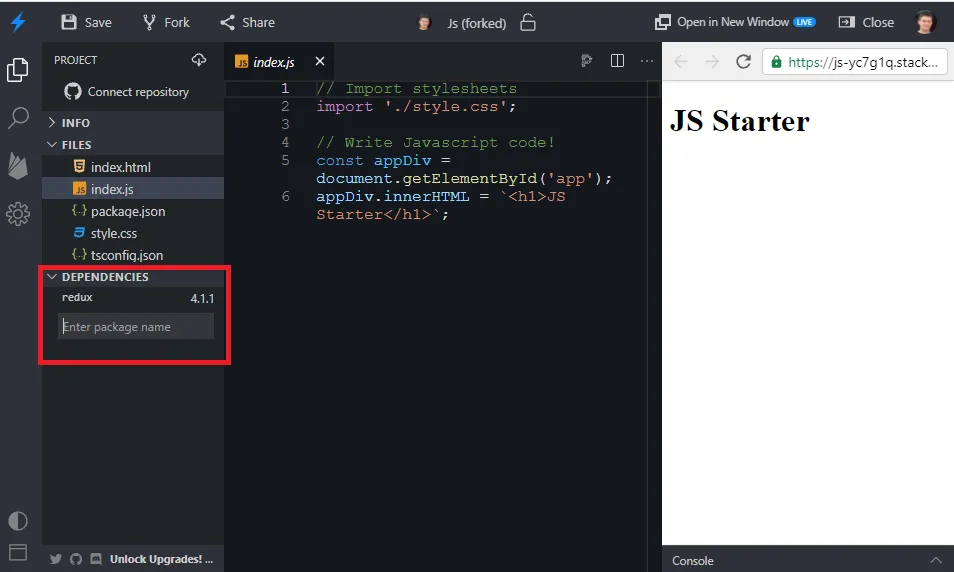Select index.js in the file tree
The height and width of the screenshot is (572, 954).
133,189
